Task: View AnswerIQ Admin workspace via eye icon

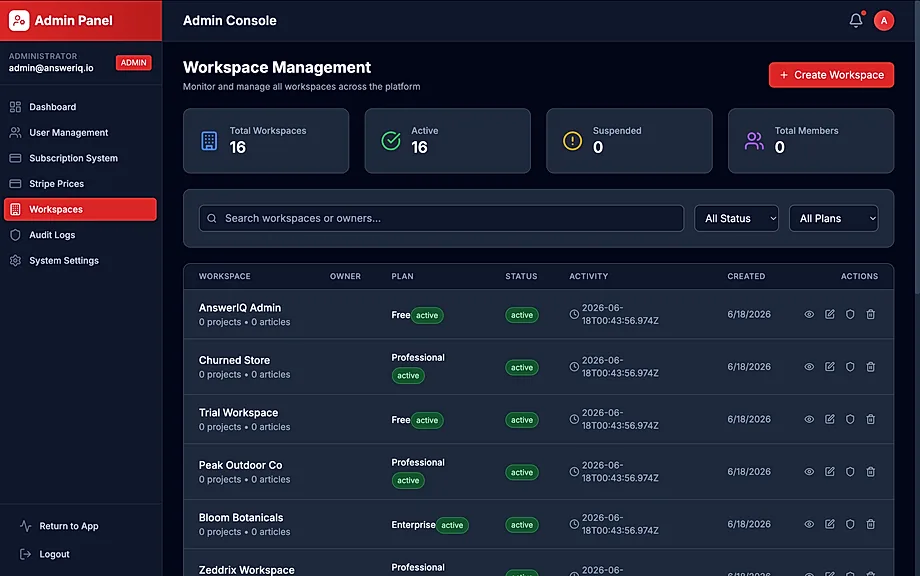Action: [809, 314]
